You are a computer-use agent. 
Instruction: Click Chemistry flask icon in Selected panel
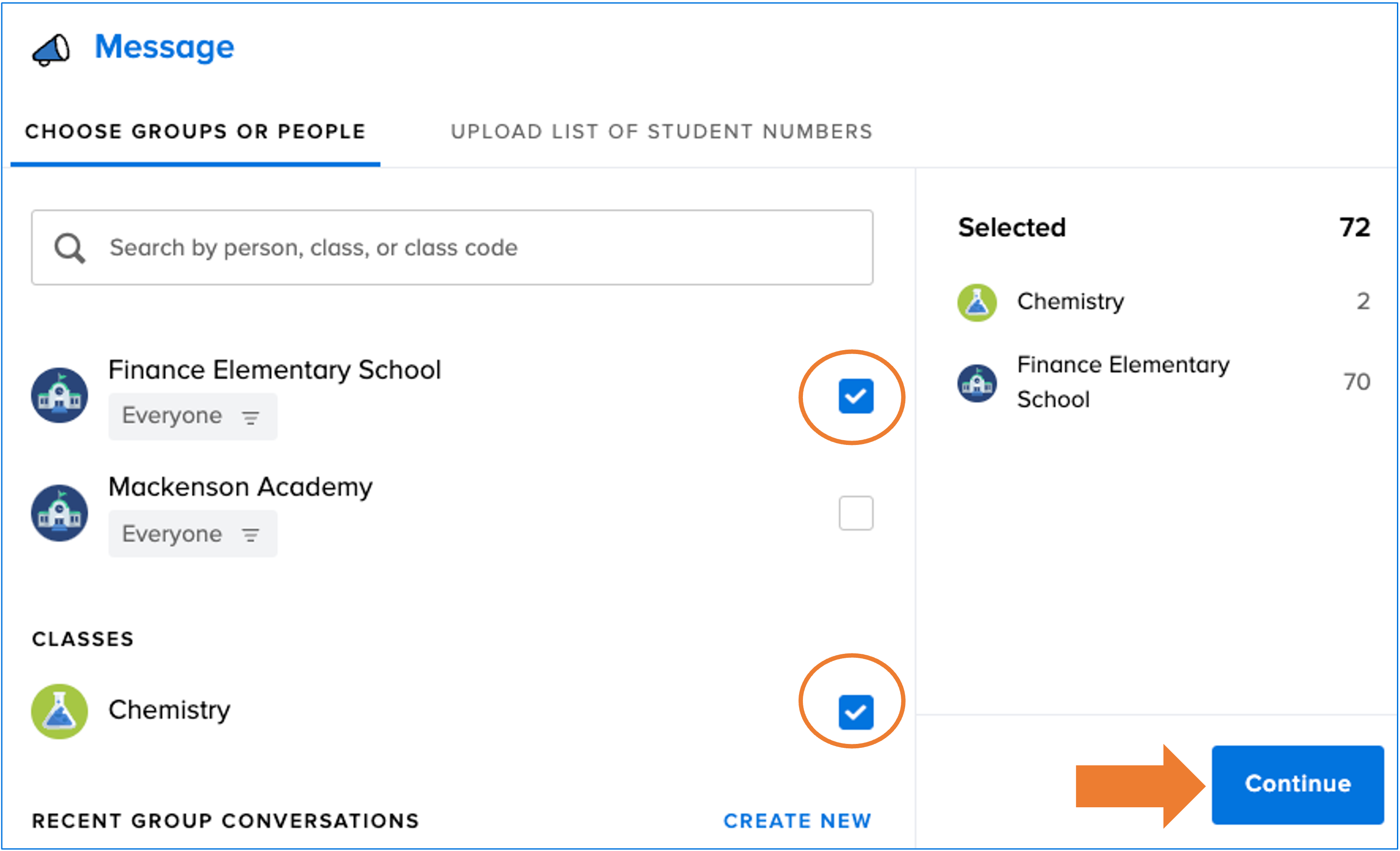[977, 302]
